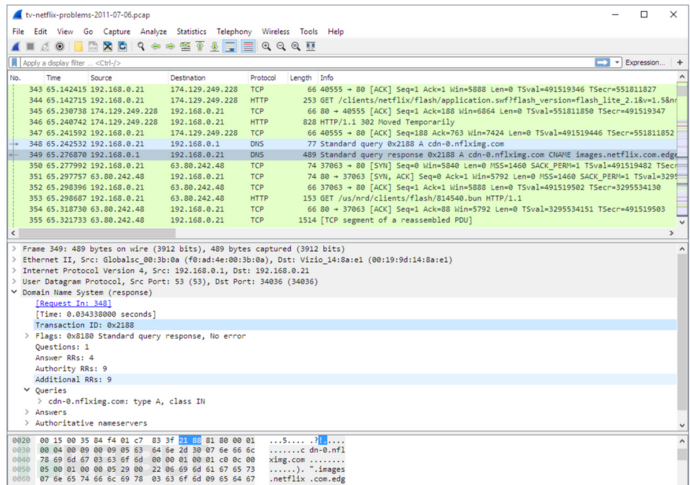Expand the Answers section
This screenshot has height=485, width=690.
click(28, 411)
